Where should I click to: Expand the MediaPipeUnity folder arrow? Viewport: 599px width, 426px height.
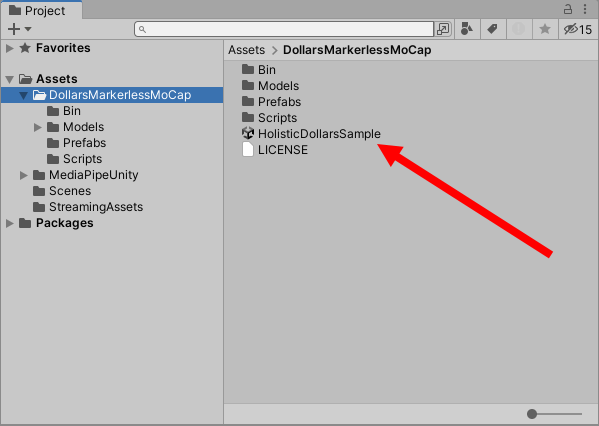tap(24, 175)
